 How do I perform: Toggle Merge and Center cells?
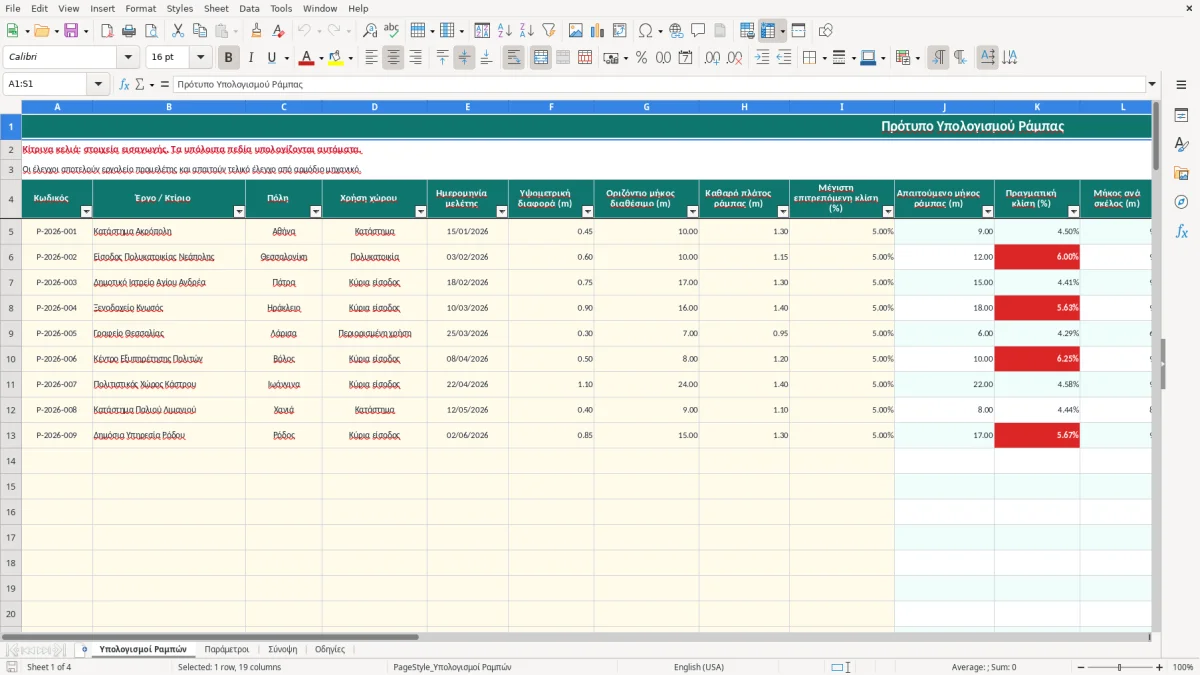tap(540, 58)
